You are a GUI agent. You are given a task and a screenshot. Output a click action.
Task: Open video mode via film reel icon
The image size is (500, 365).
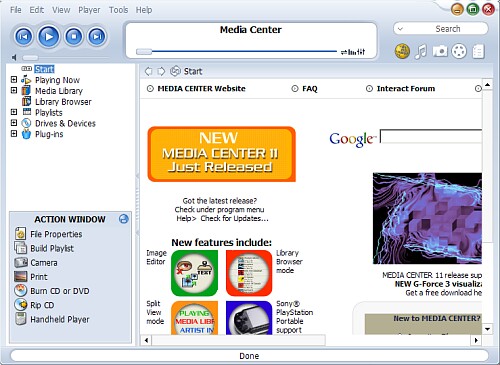pos(459,51)
